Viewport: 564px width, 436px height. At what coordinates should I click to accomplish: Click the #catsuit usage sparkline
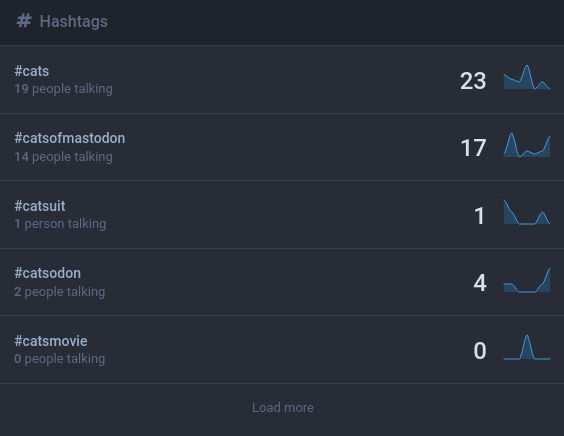pyautogui.click(x=527, y=212)
